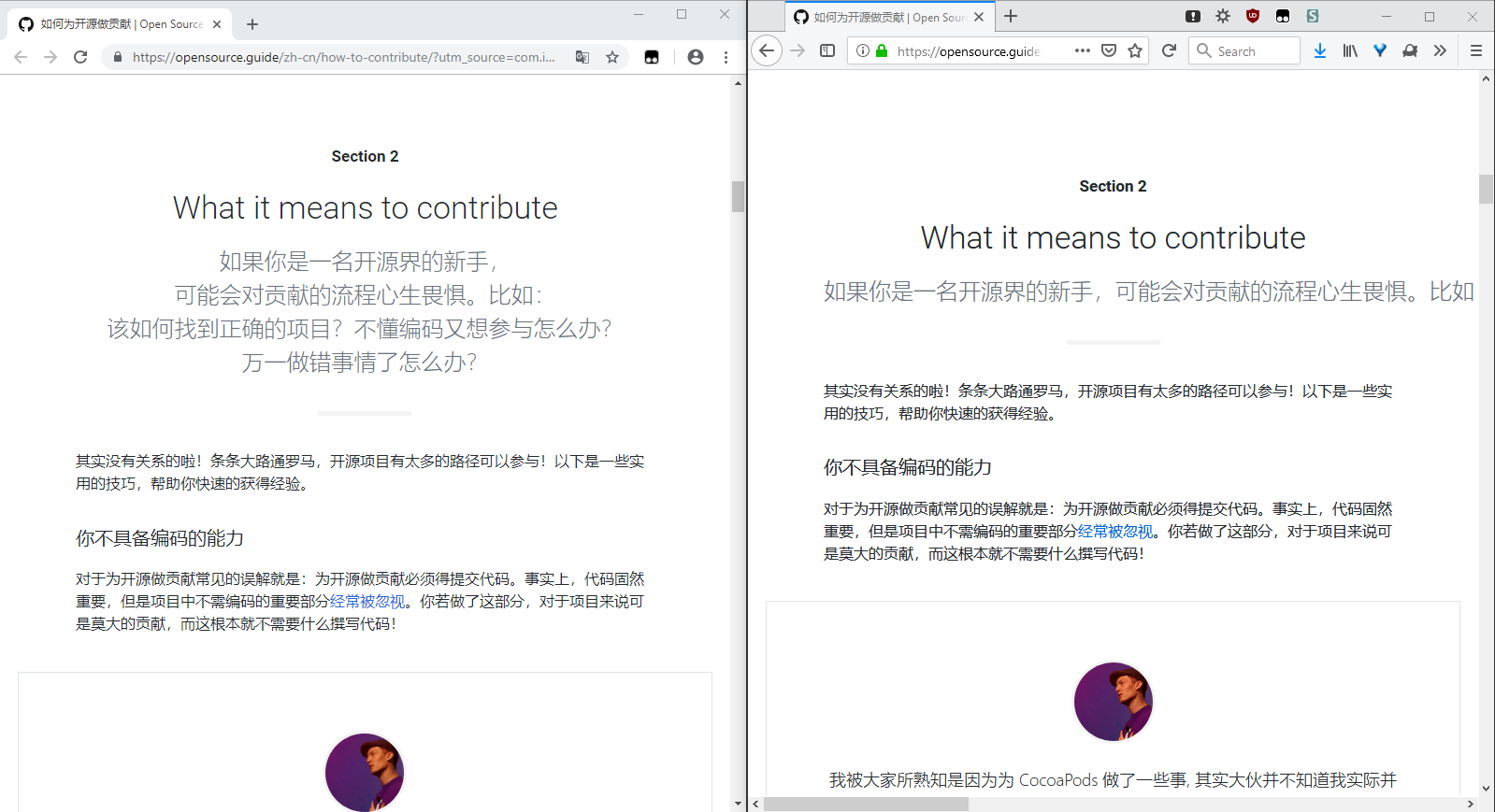Expand Firefox's overflow chevron menu

1440,50
